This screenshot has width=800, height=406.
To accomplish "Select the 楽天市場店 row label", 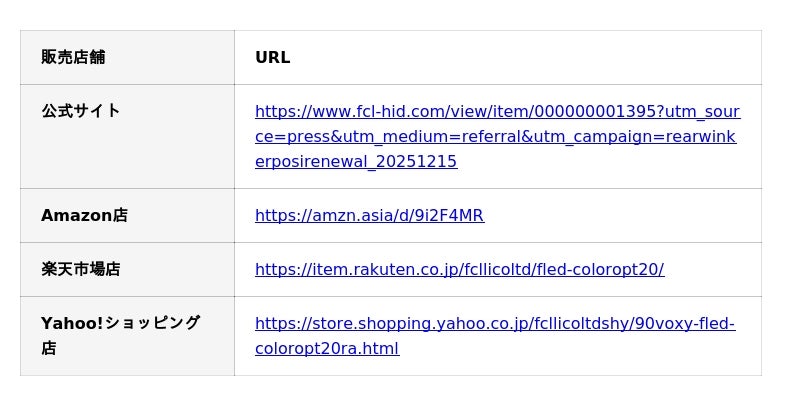I will [80, 270].
